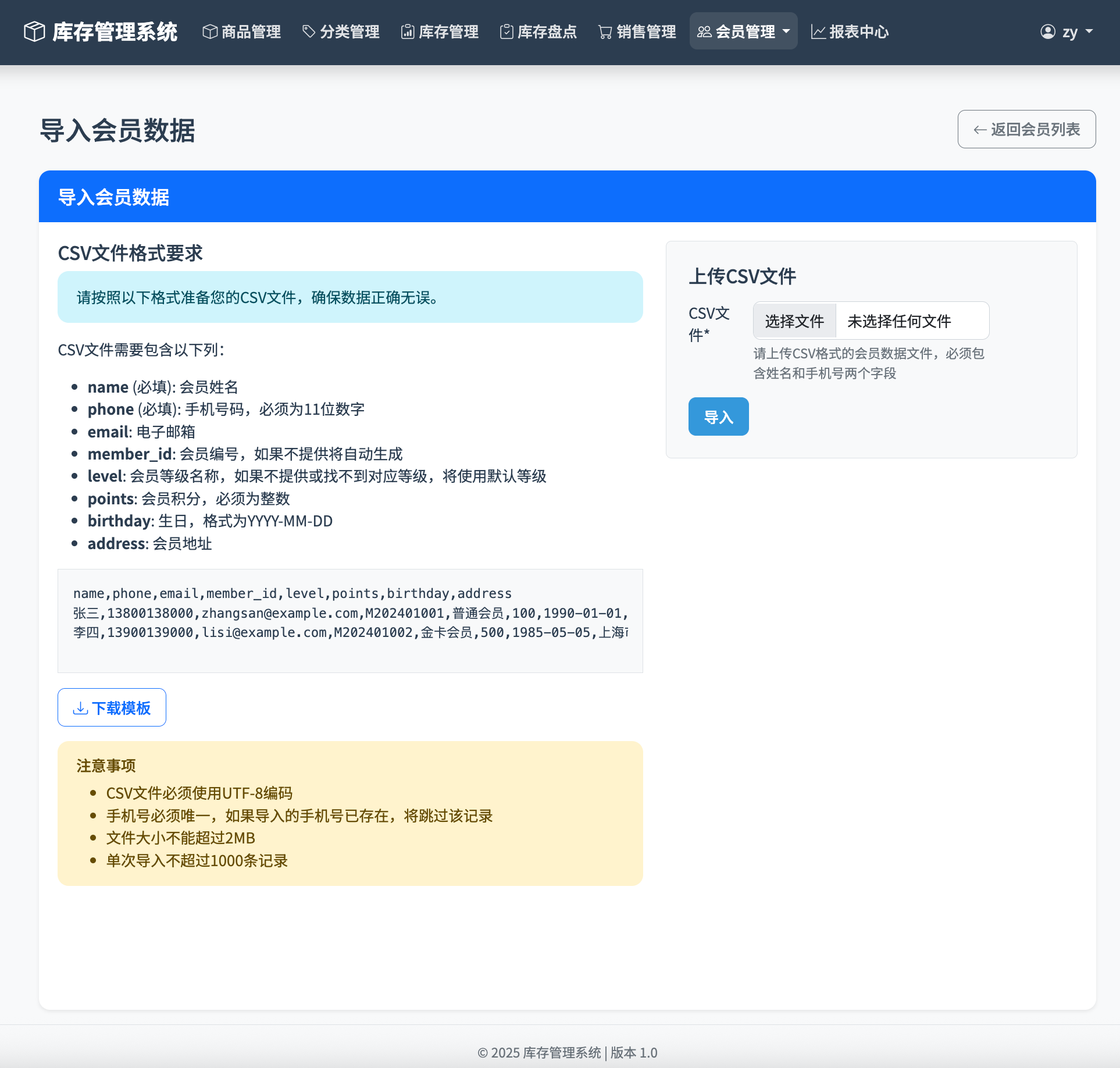
Task: Click the 分类管理 tag icon
Action: pyautogui.click(x=309, y=31)
